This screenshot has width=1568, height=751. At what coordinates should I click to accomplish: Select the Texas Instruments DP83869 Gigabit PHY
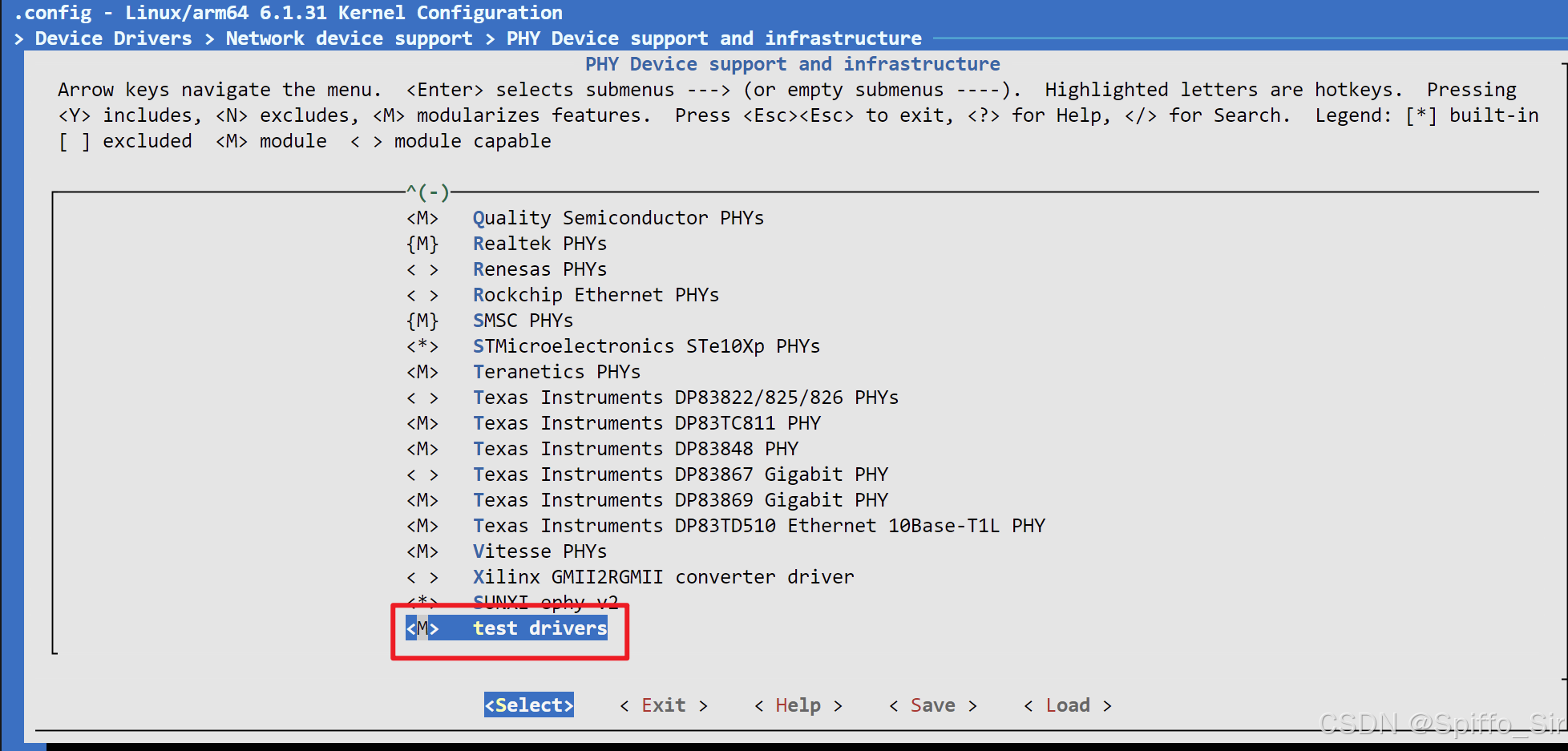pyautogui.click(x=680, y=499)
